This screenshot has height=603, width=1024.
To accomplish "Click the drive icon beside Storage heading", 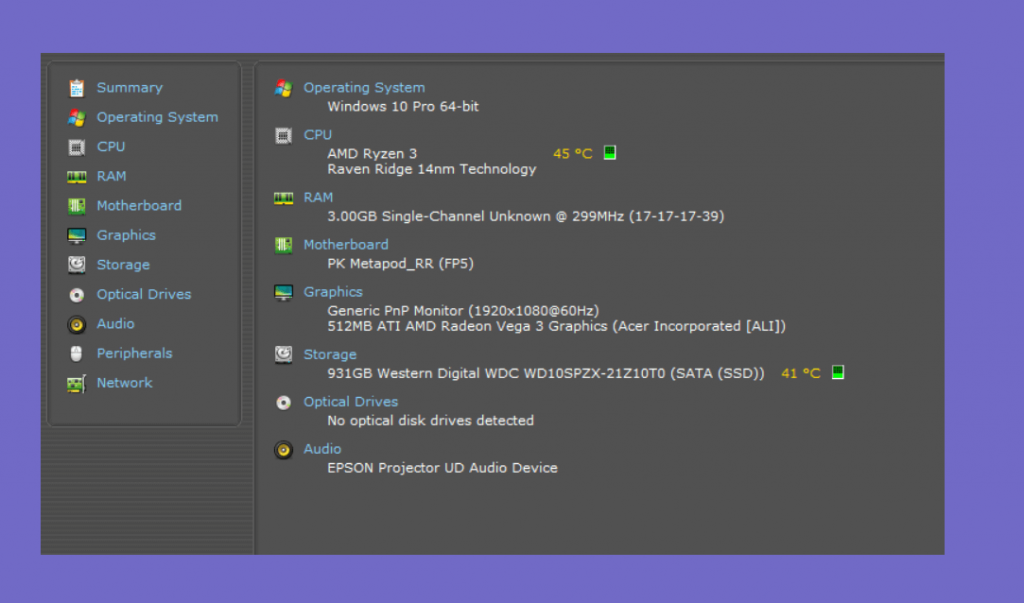I will [x=283, y=355].
